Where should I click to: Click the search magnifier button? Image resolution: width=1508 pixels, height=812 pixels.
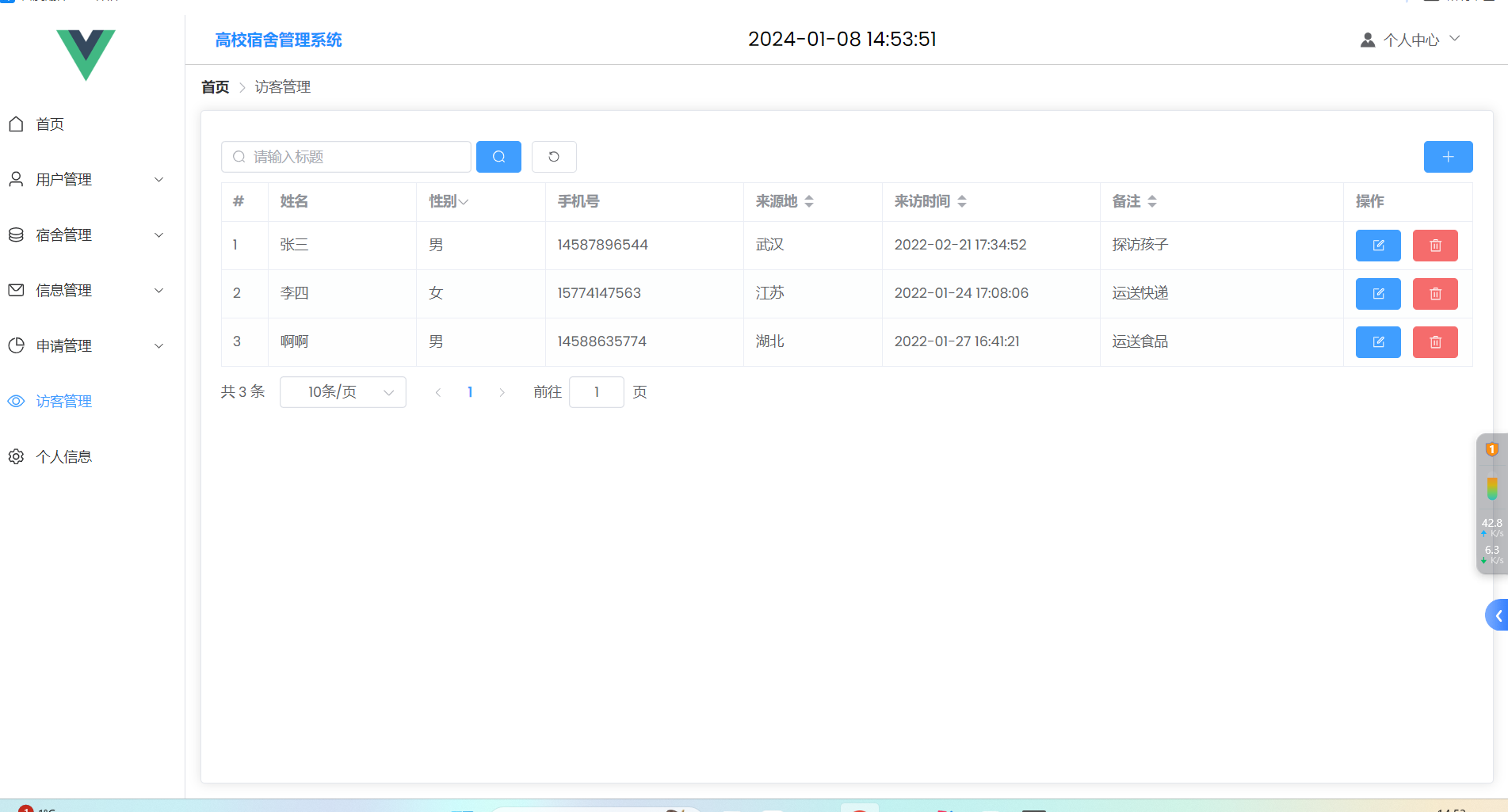pyautogui.click(x=498, y=157)
